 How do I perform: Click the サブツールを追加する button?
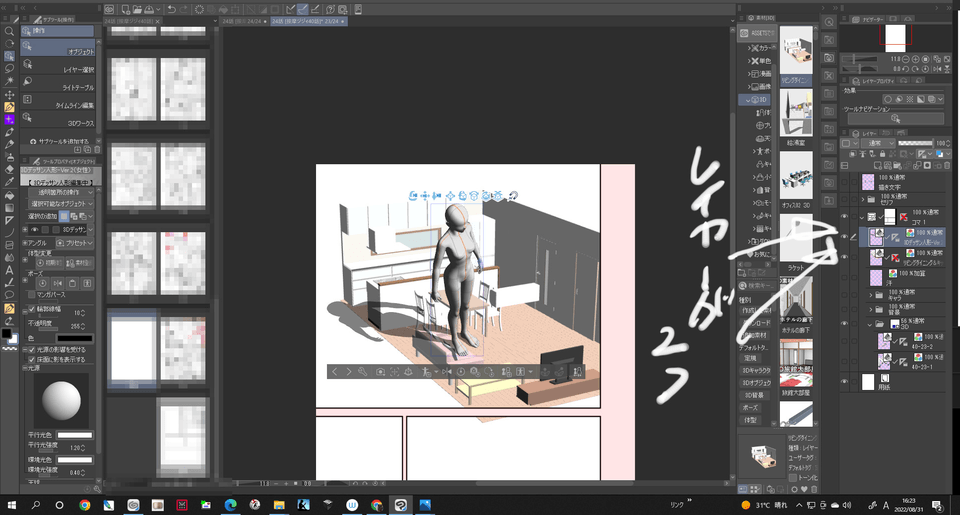pyautogui.click(x=59, y=141)
